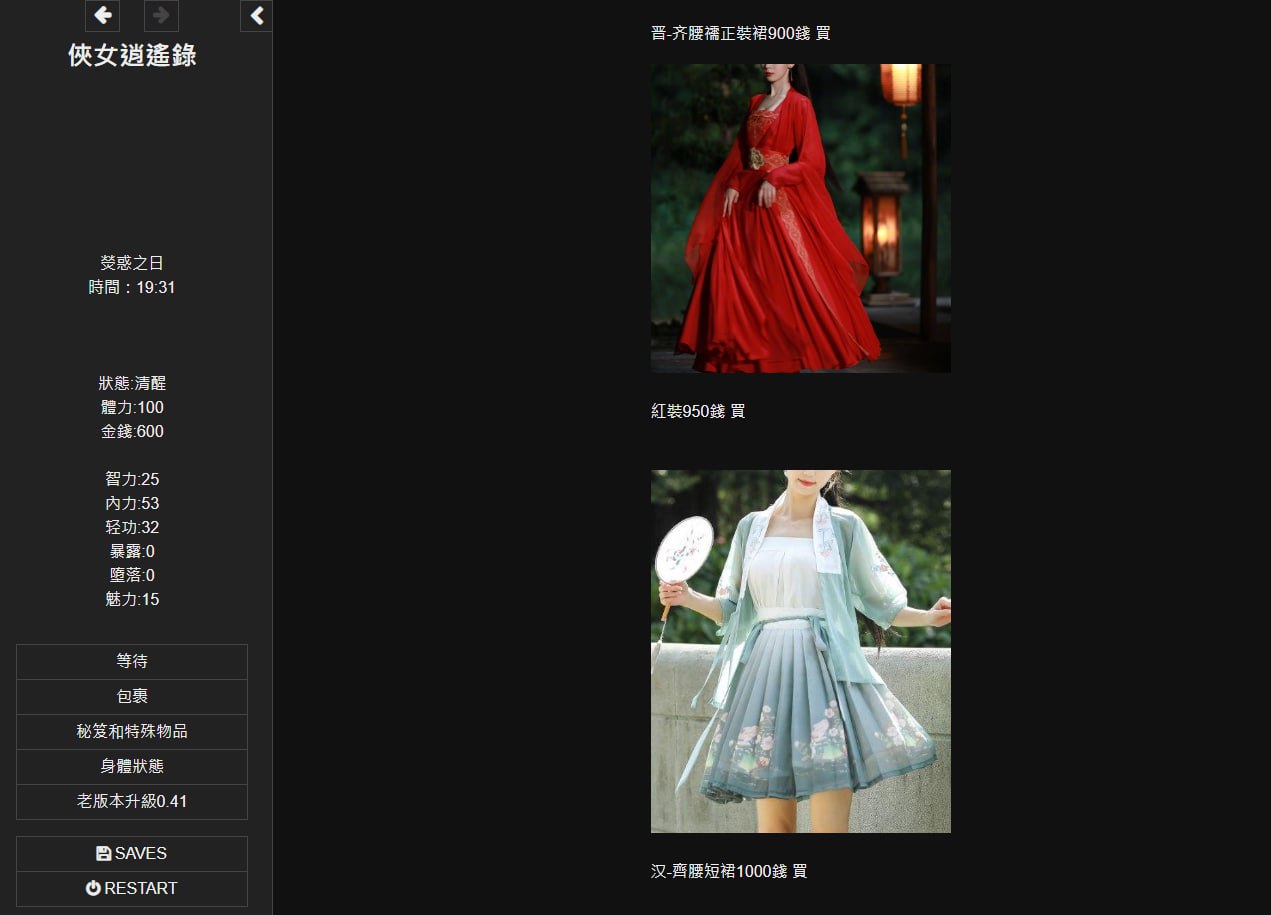This screenshot has width=1271, height=915.
Task: Buy the 晋-齐腰襦正裝裙 for 900錢
Action: (823, 33)
